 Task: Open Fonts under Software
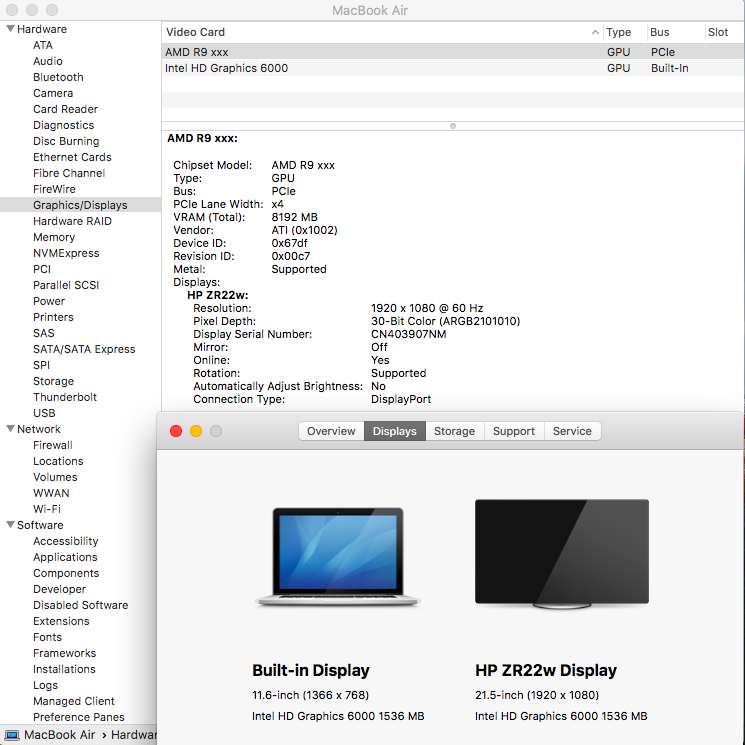pos(47,637)
